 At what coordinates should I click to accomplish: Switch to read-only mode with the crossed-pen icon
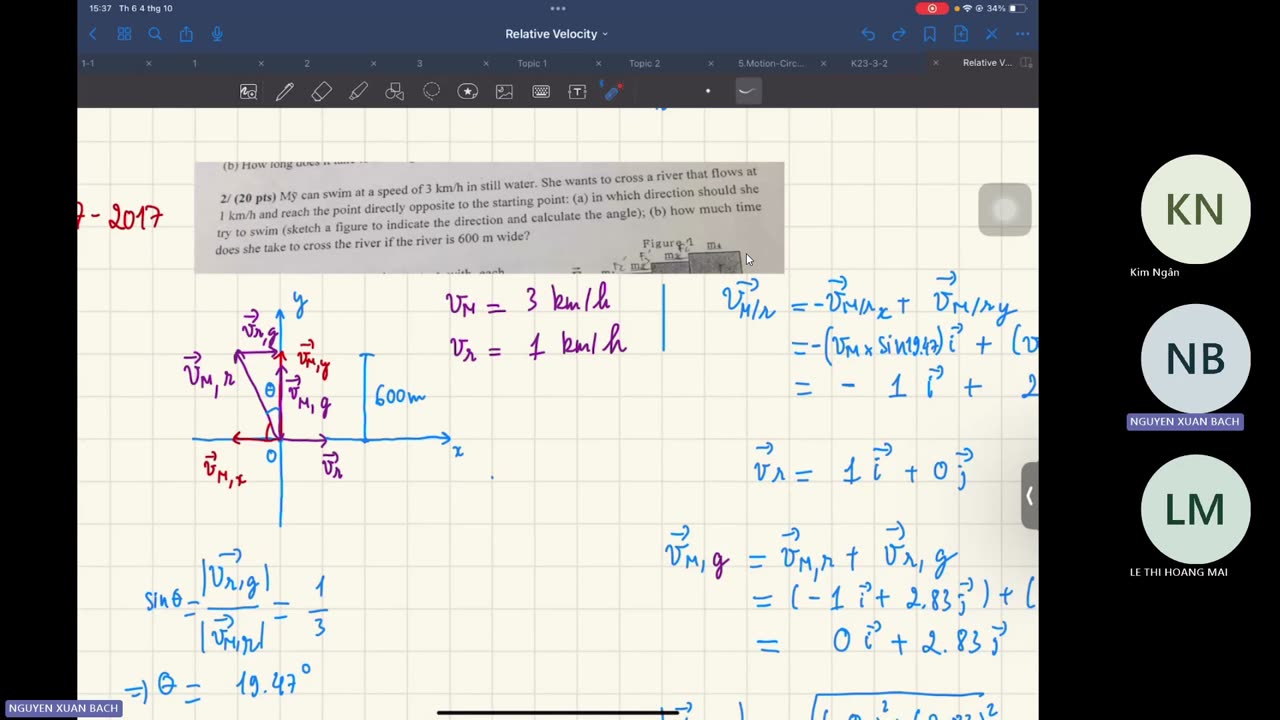pos(992,34)
